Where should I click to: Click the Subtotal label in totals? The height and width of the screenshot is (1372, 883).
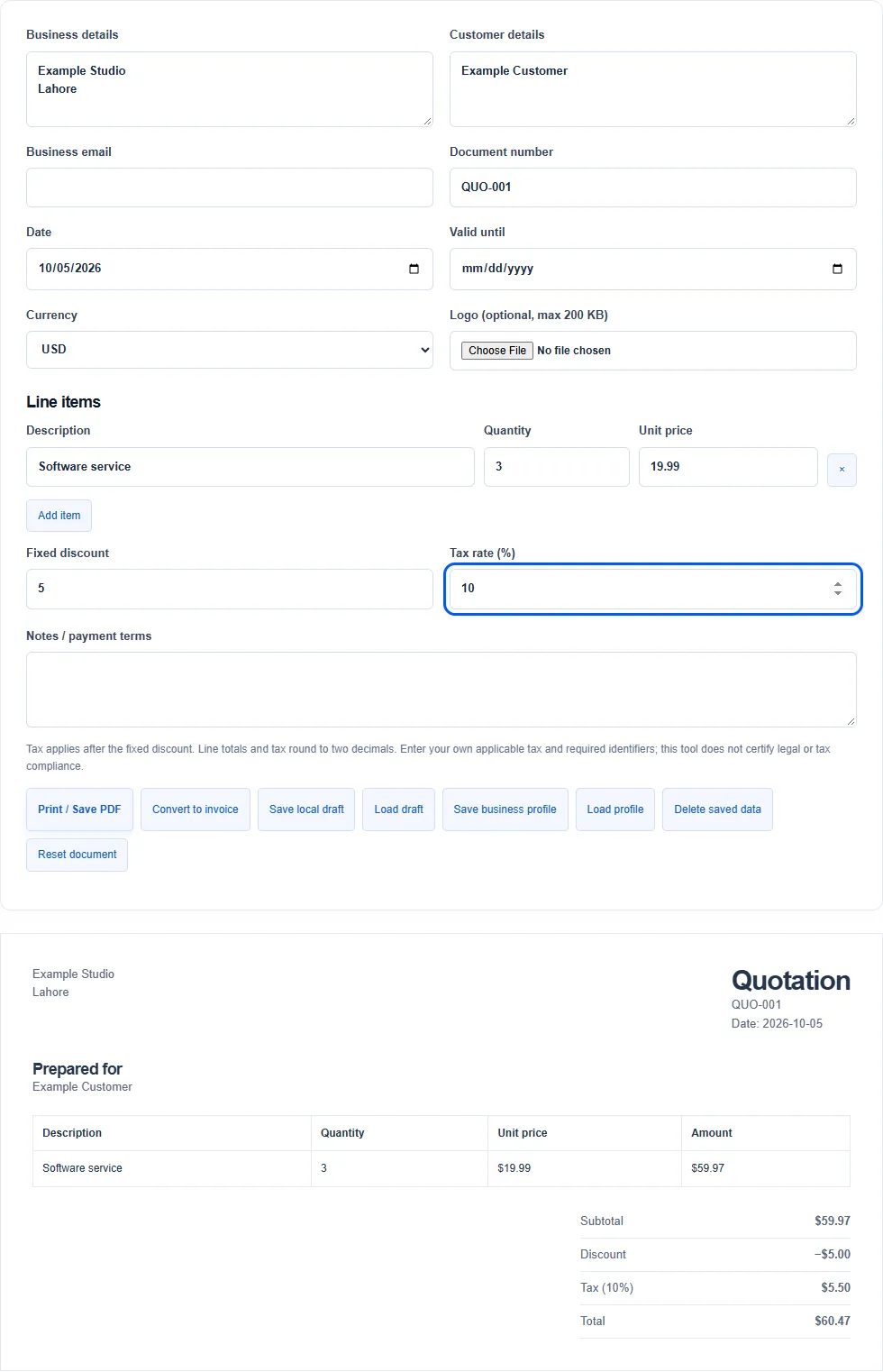602,1221
